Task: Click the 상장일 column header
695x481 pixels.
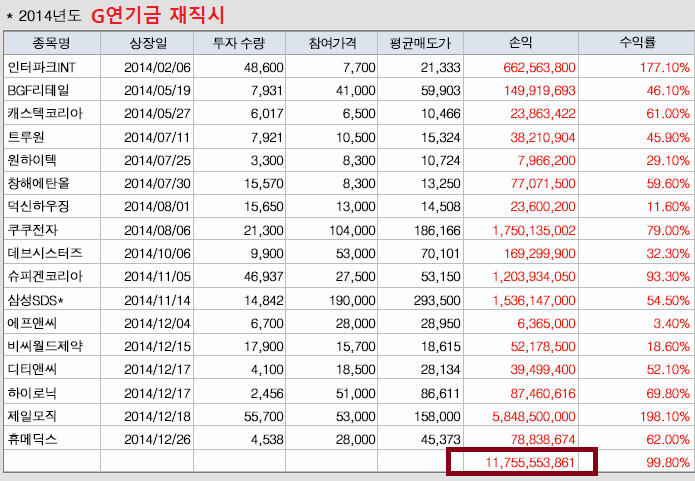Action: [148, 43]
